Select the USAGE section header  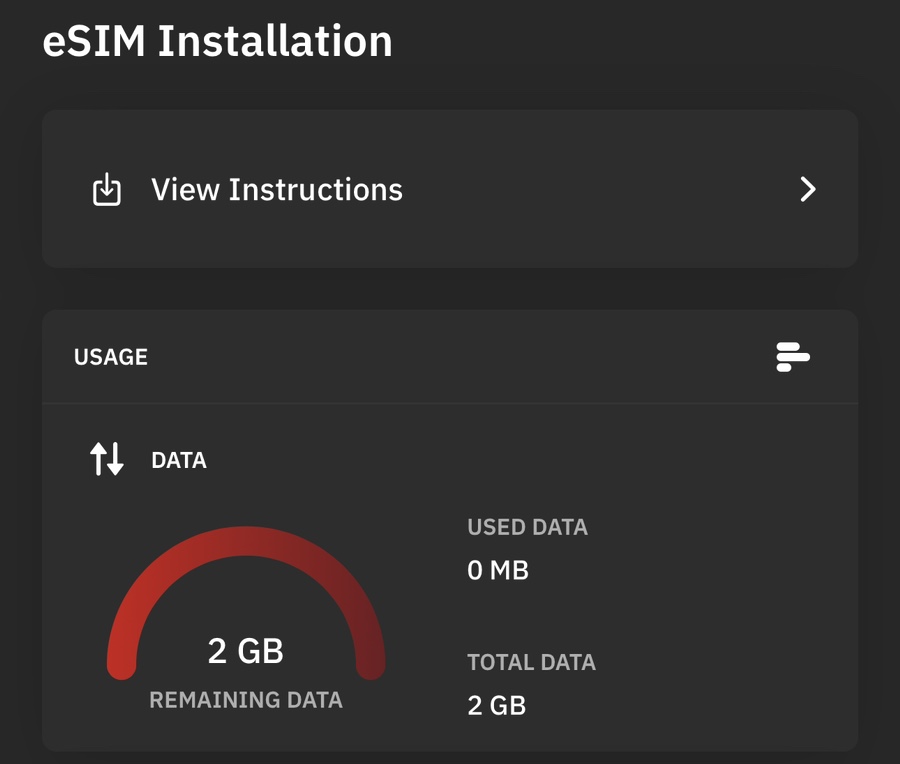tap(111, 356)
